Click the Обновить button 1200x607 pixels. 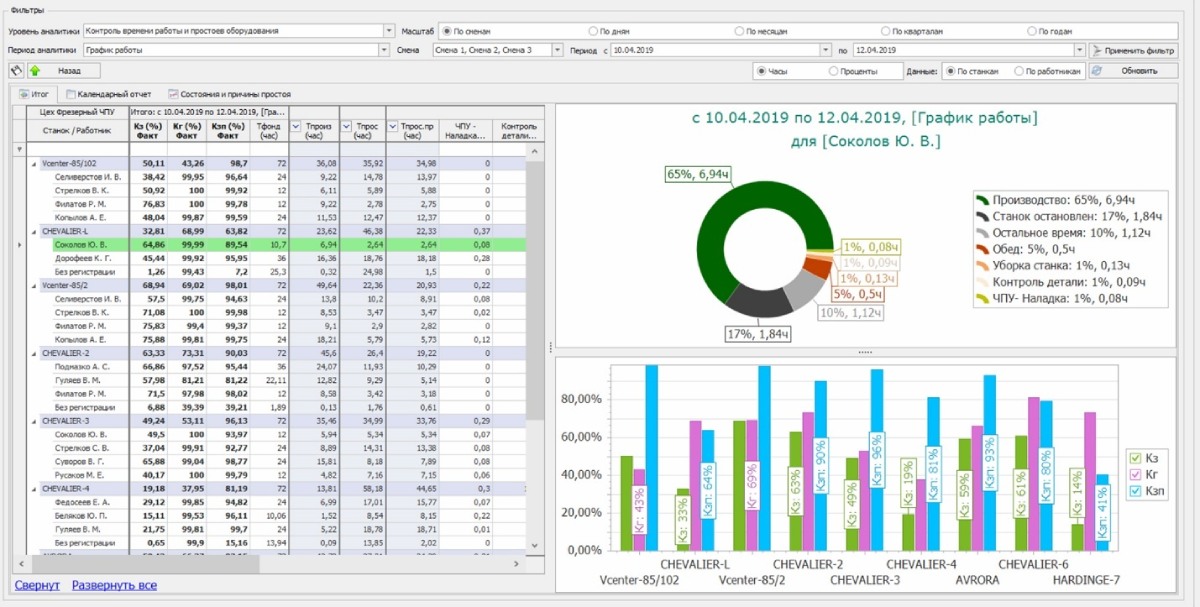coord(1134,71)
